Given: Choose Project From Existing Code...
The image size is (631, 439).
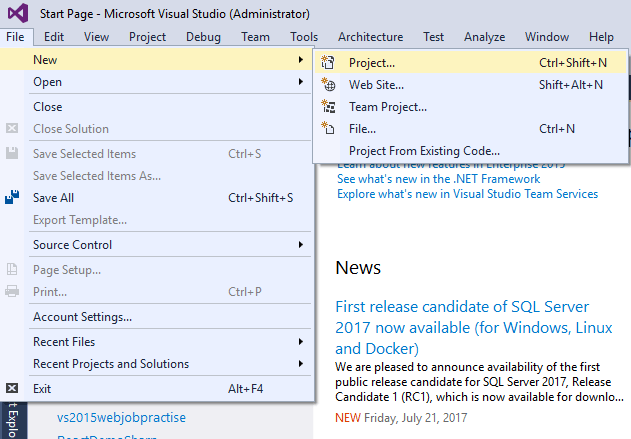Looking at the screenshot, I should click(x=471, y=151).
